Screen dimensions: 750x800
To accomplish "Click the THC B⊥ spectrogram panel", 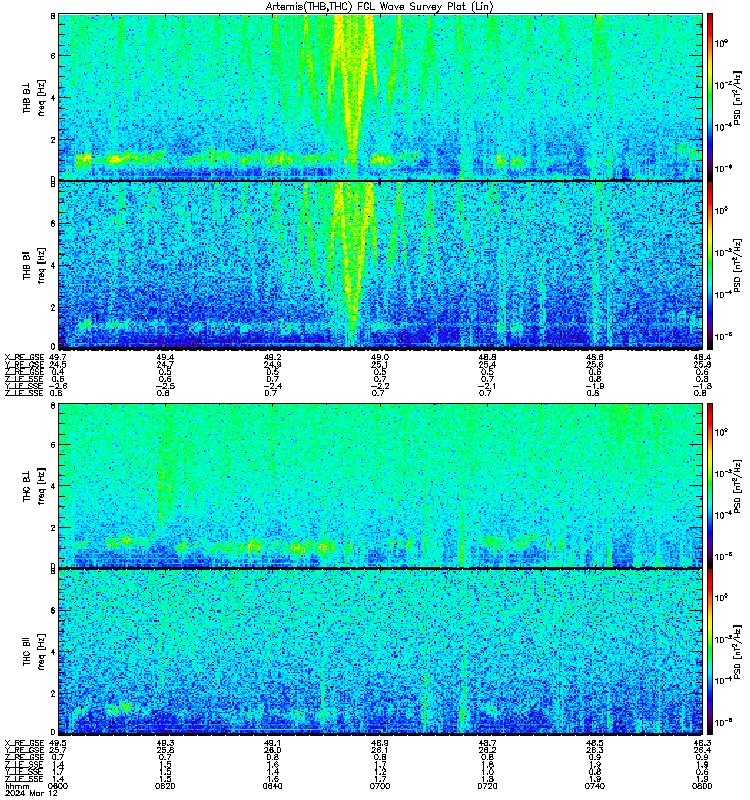I will pos(380,485).
